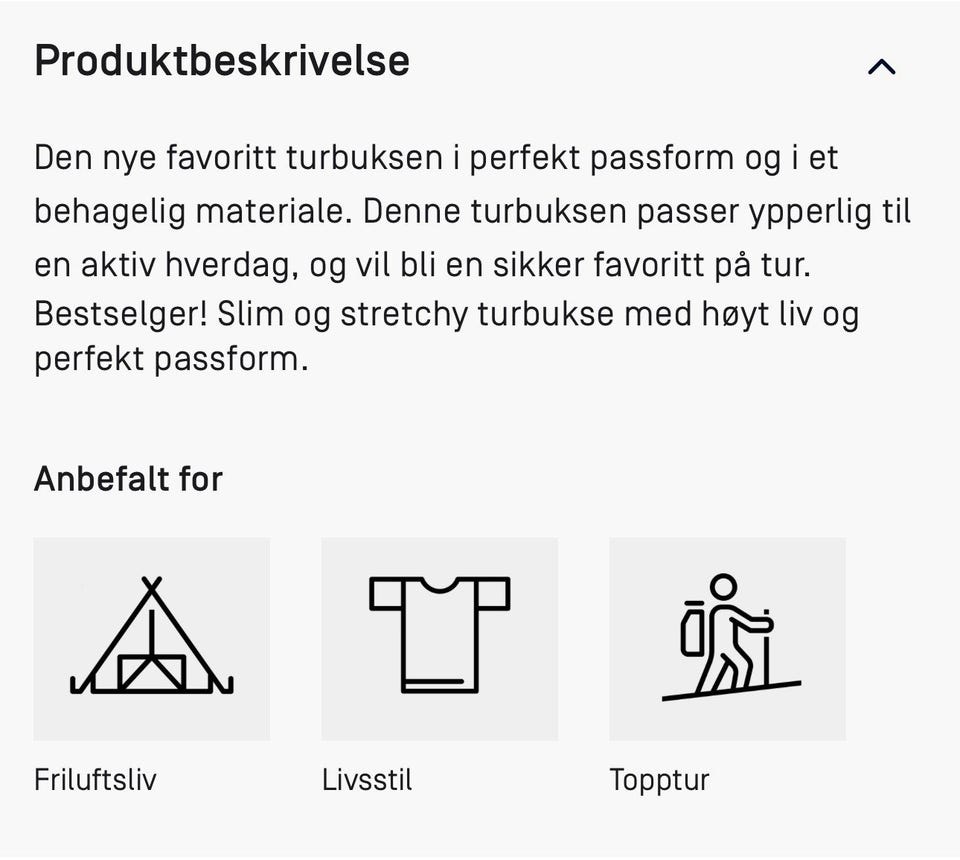The width and height of the screenshot is (960, 860).
Task: Select the hiker icon for Topptur
Action: (727, 638)
